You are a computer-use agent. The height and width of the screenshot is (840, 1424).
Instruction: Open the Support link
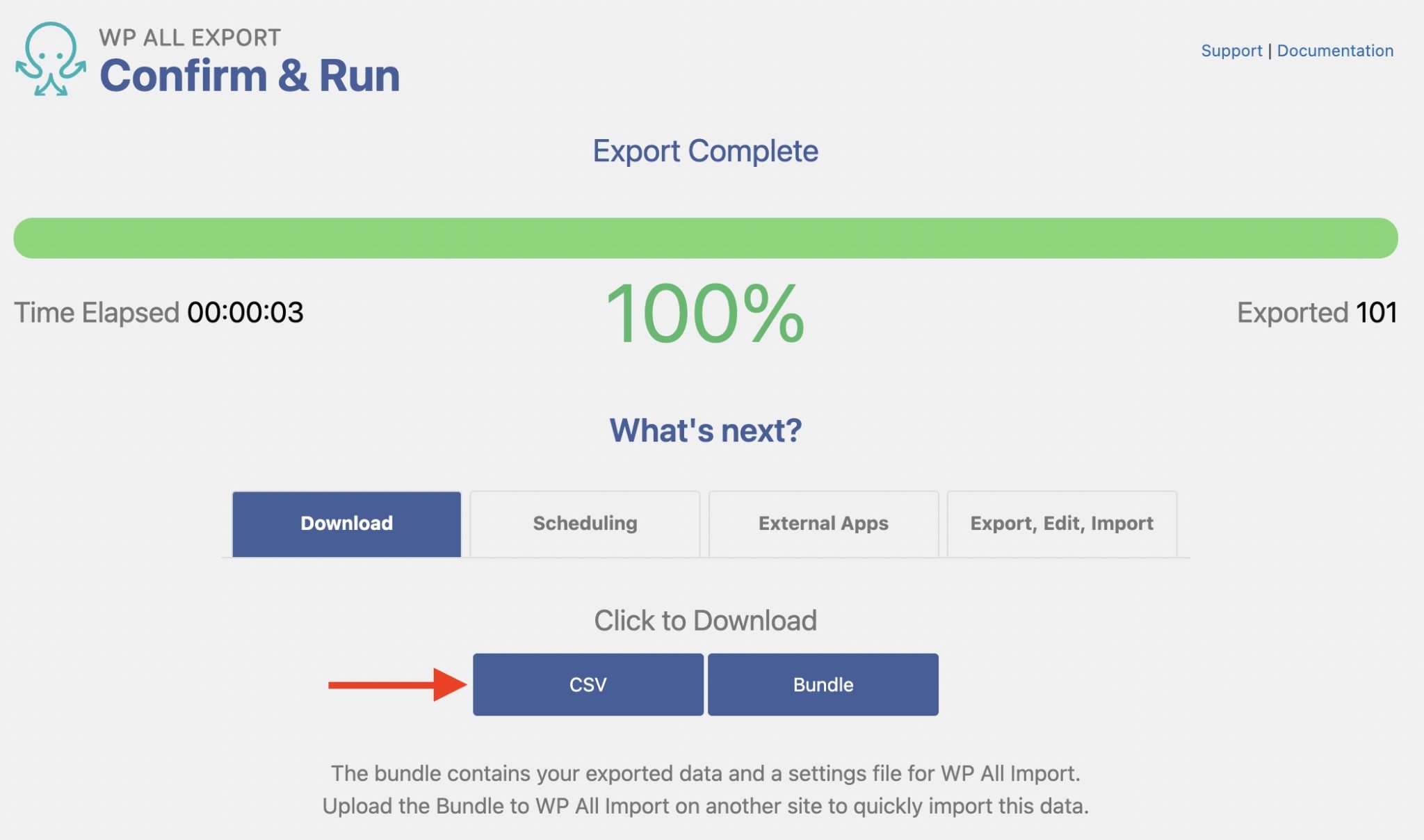pyautogui.click(x=1231, y=50)
